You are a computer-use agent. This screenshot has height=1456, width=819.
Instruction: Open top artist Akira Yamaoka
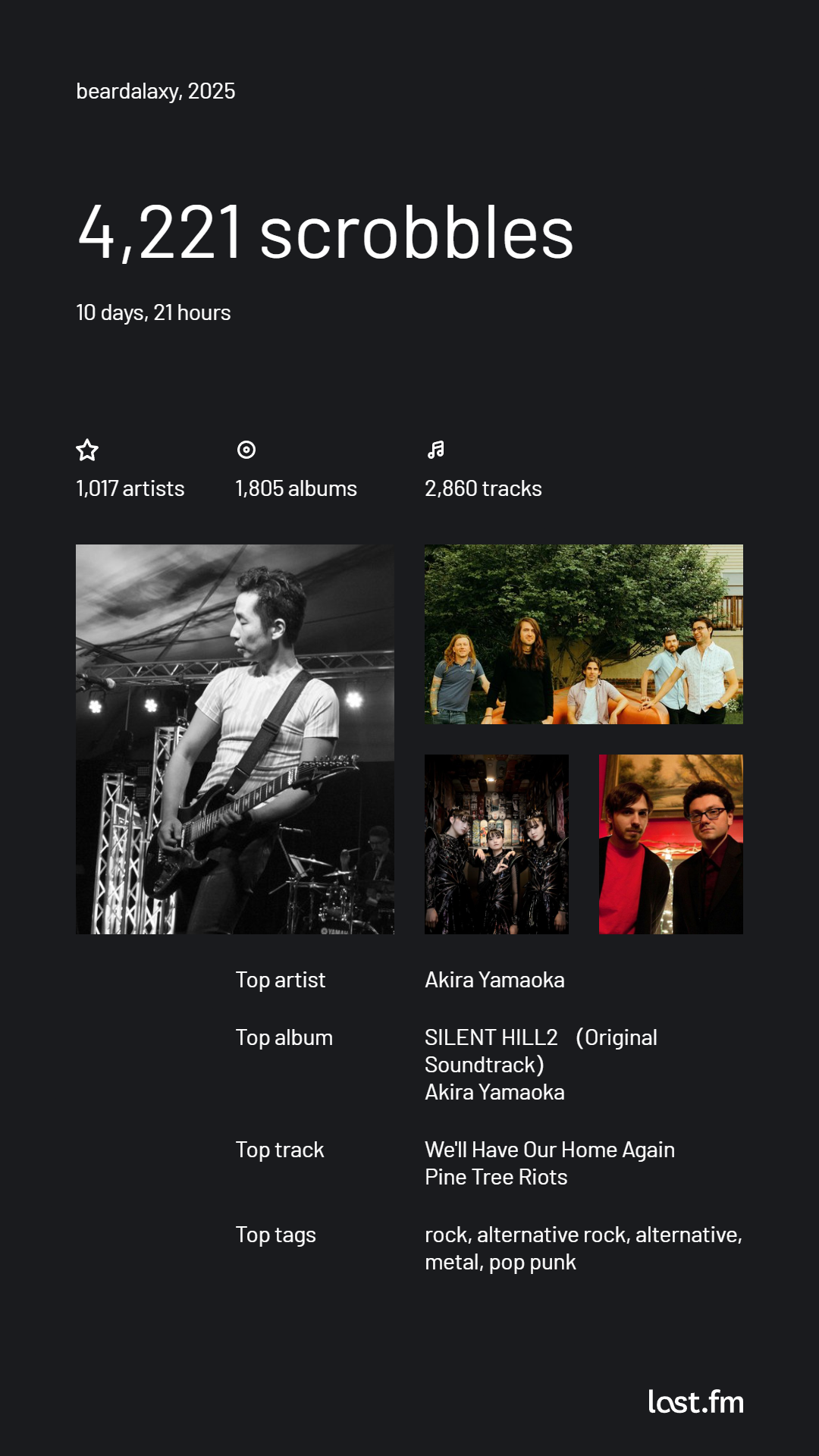point(494,980)
